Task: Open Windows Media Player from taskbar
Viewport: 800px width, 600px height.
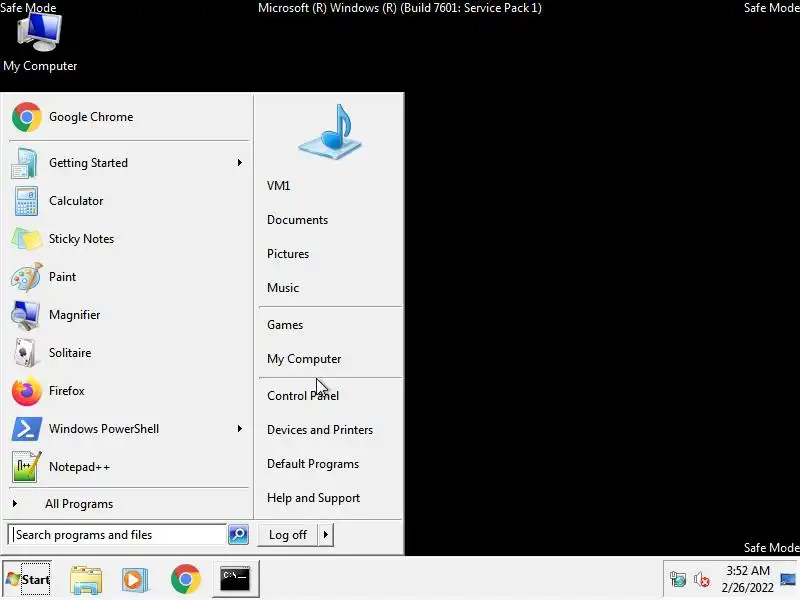Action: pyautogui.click(x=134, y=580)
